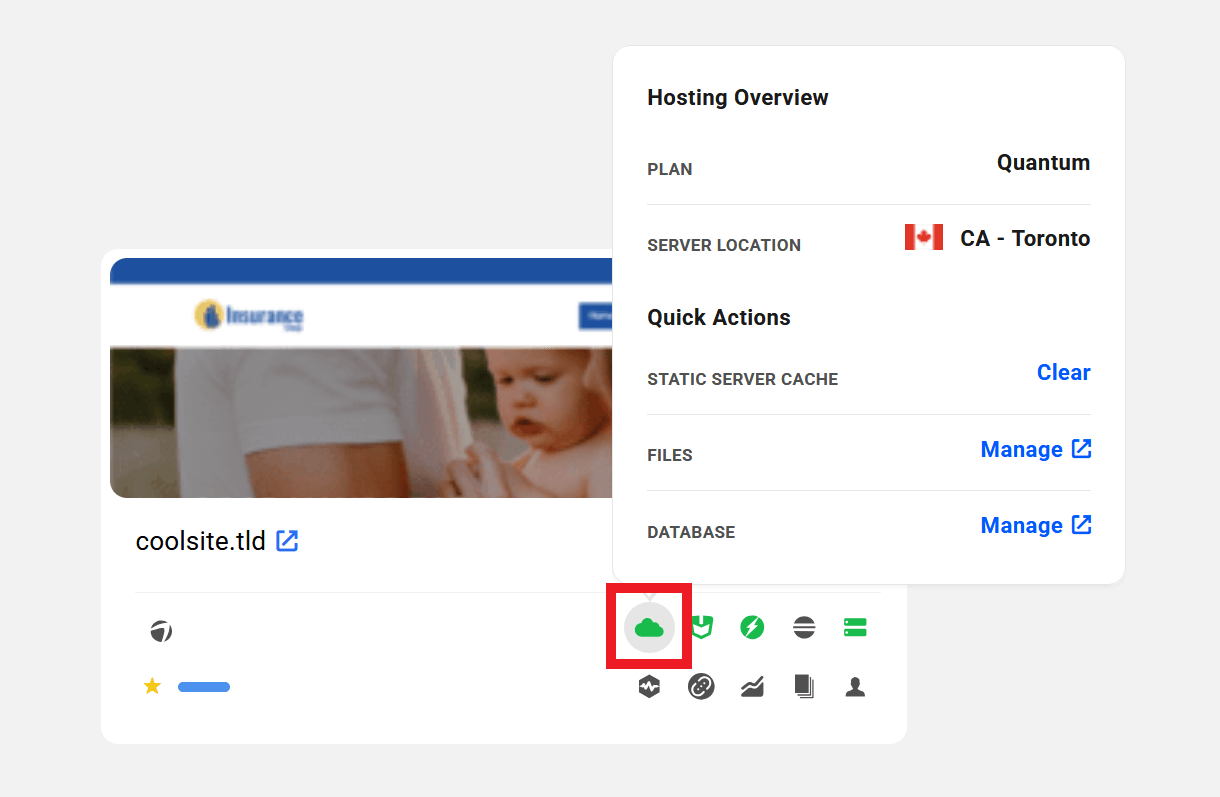Screen dimensions: 1220x797
Task: Click the coolsite.tld site name
Action: (x=200, y=542)
